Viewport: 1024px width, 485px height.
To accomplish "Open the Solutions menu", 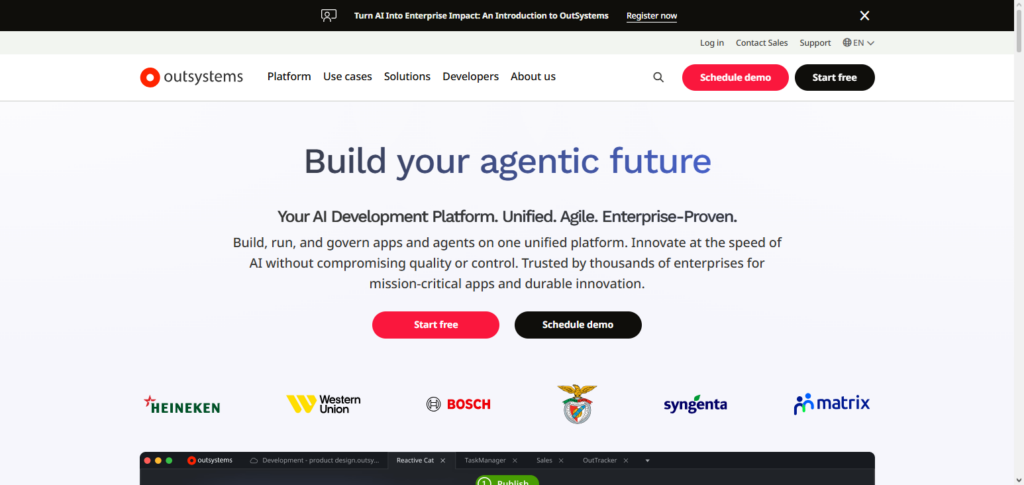I will (x=407, y=76).
